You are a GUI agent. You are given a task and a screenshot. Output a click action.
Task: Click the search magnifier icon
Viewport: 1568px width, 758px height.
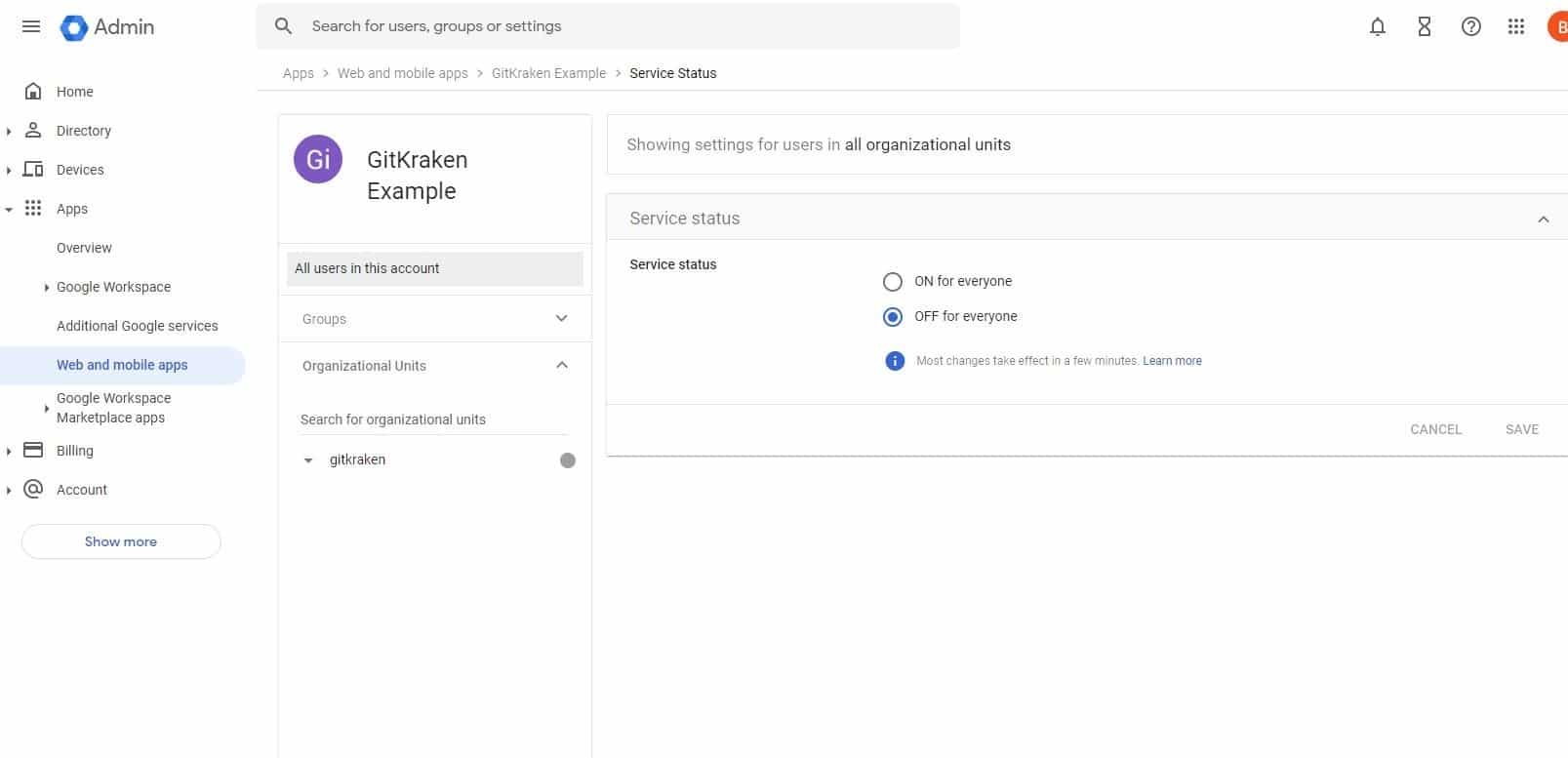point(283,26)
